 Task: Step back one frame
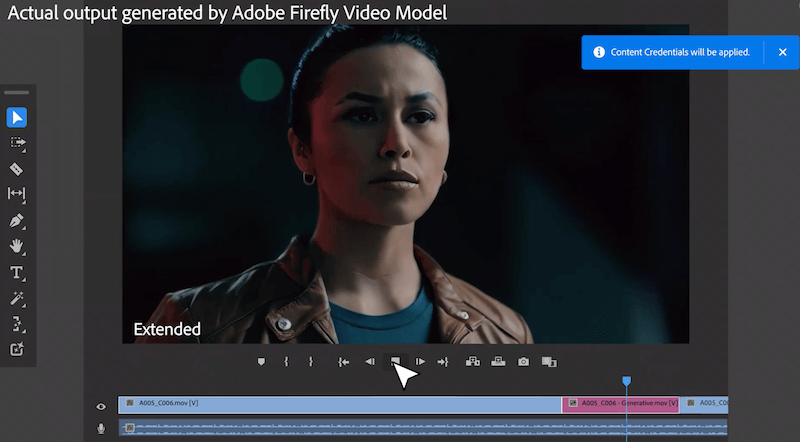point(370,362)
